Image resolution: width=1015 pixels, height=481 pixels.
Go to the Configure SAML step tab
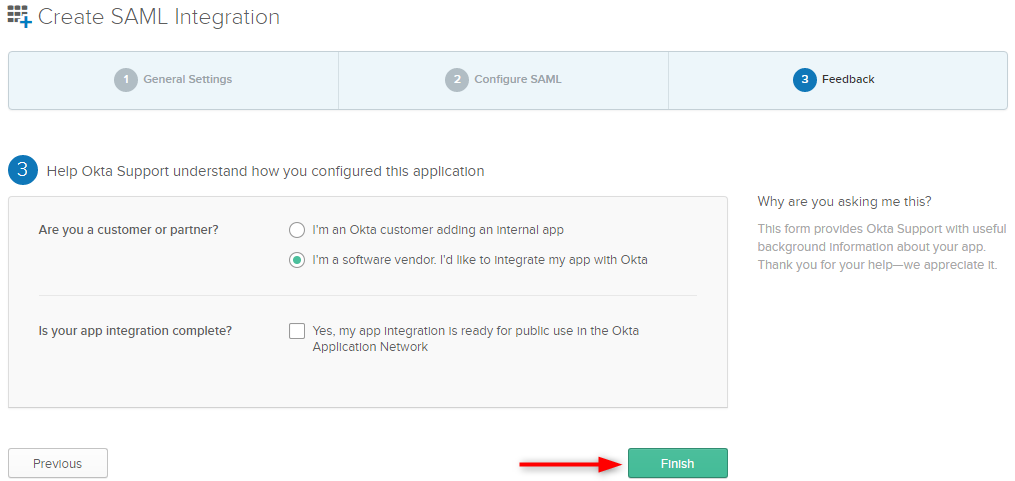[504, 80]
